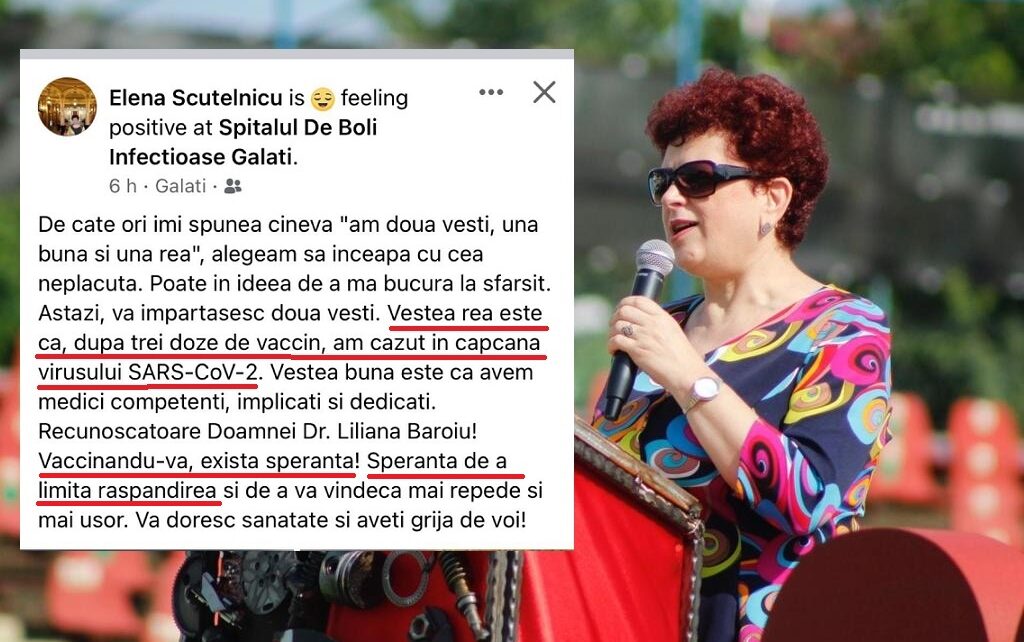Click underlined text Vestea rea este
Image resolution: width=1024 pixels, height=642 pixels.
tap(465, 313)
